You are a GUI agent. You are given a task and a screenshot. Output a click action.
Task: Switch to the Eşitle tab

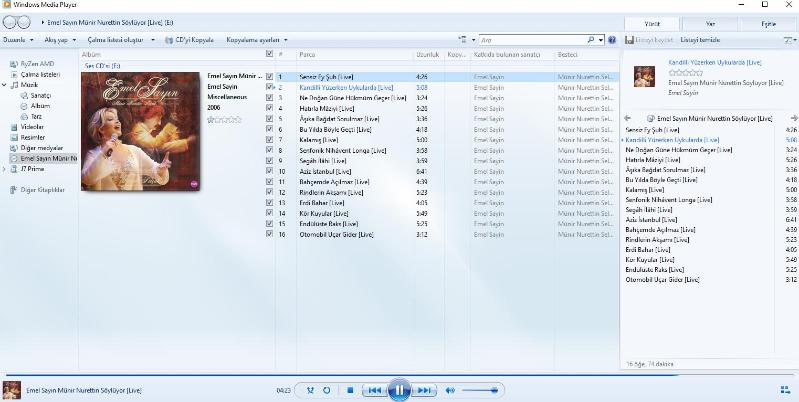(x=769, y=24)
